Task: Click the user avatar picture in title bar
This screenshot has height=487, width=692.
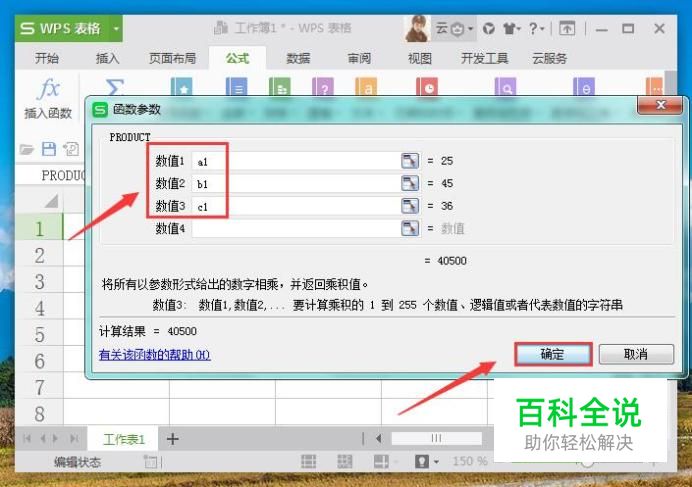Action: pyautogui.click(x=417, y=28)
